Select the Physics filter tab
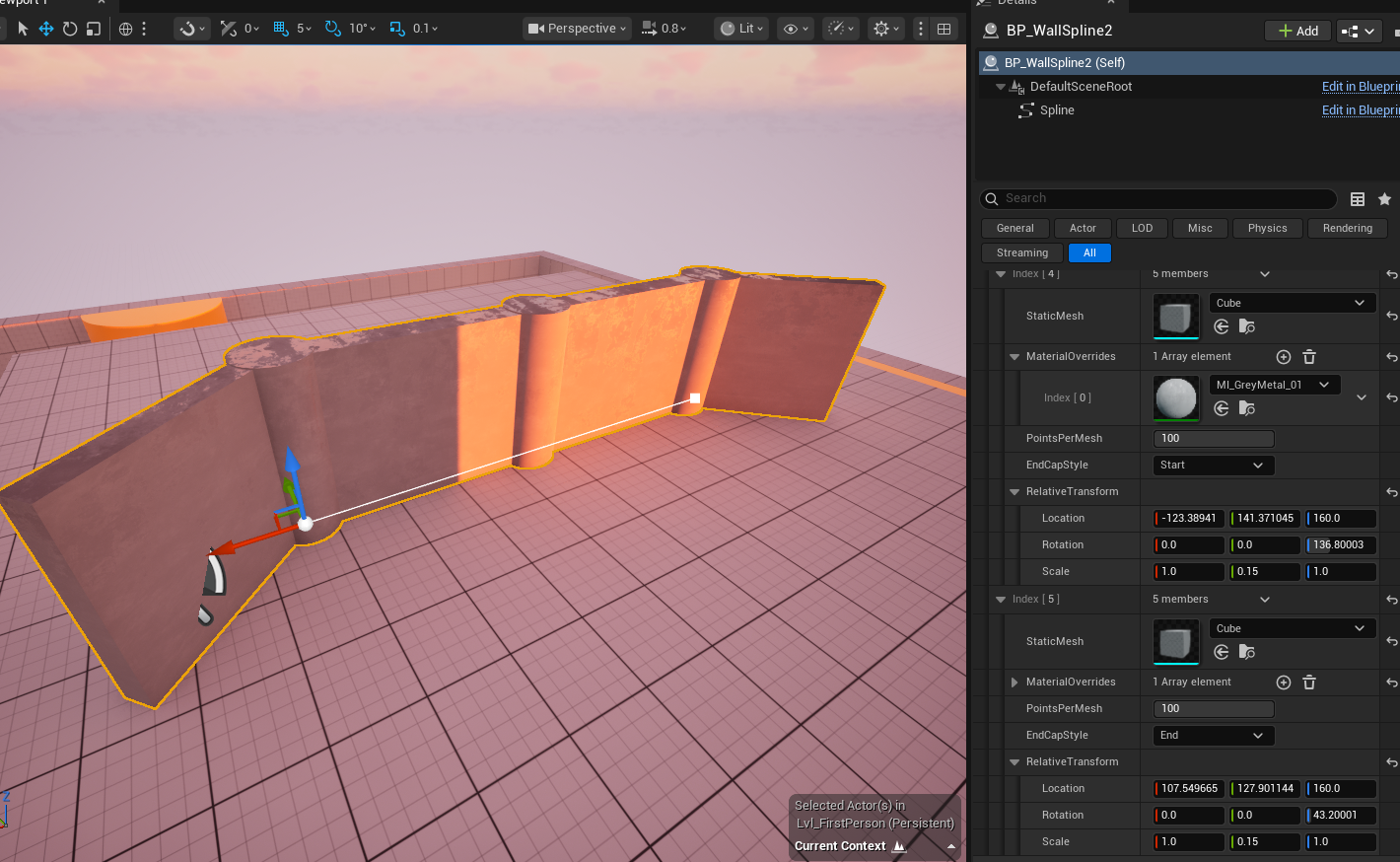The image size is (1400, 862). point(1267,229)
